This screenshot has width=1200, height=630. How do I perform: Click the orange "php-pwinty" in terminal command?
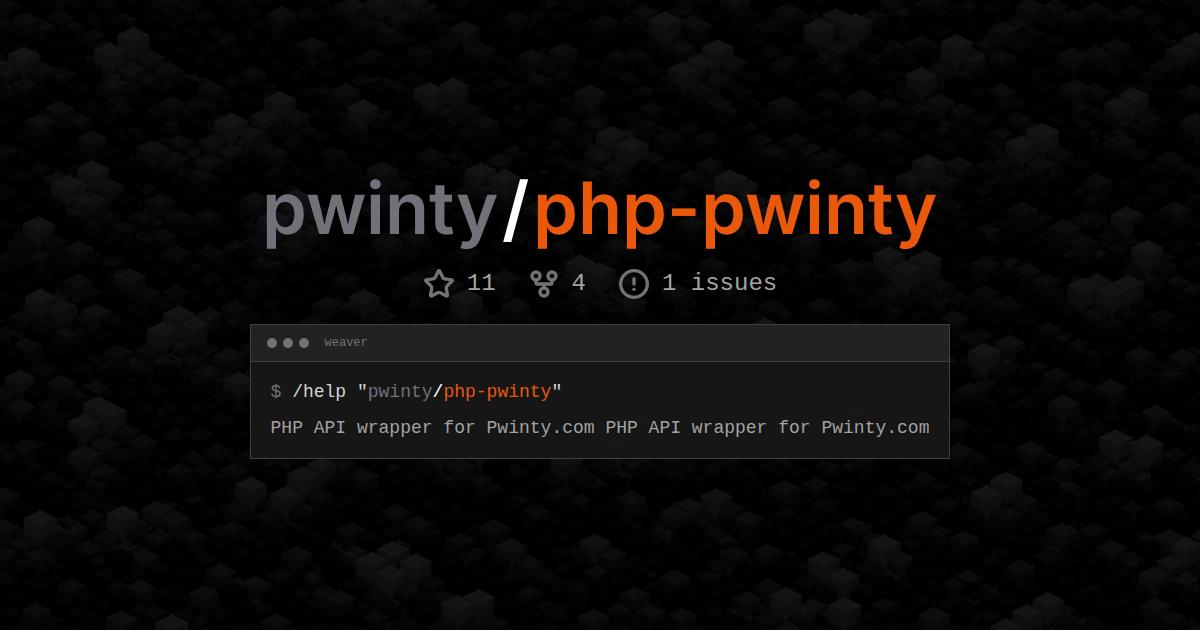pos(497,392)
